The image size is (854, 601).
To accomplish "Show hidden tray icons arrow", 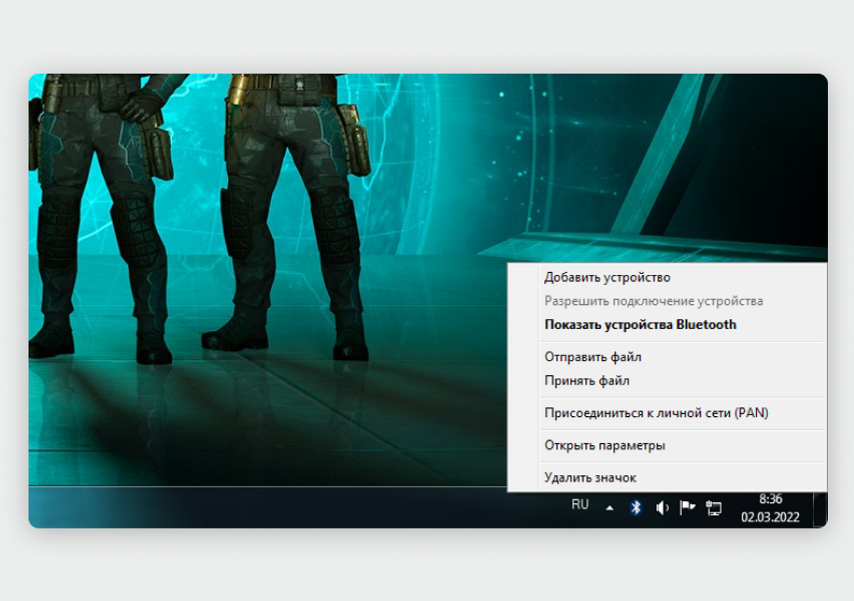I will point(610,508).
